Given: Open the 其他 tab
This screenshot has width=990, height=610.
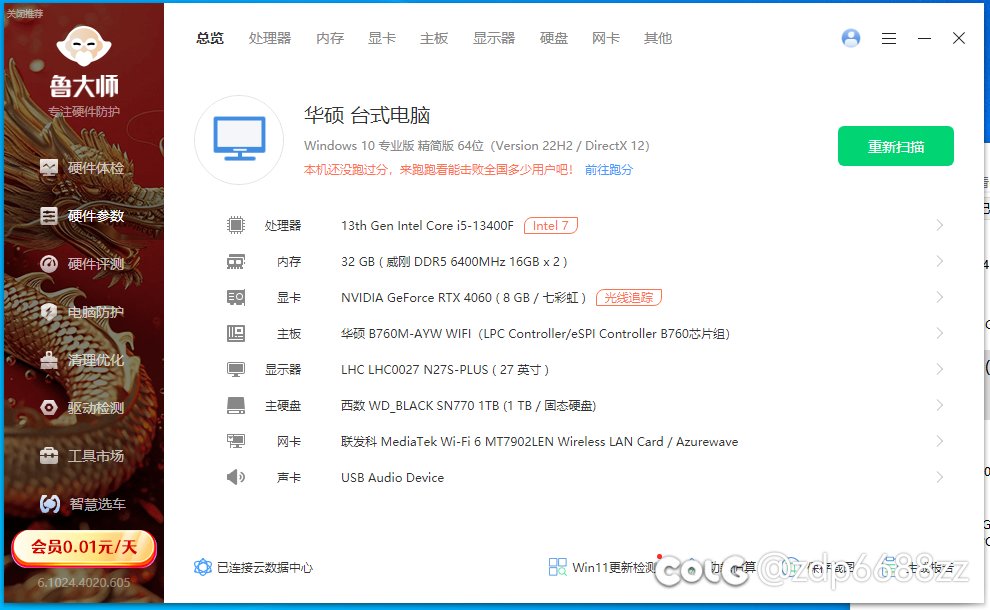Looking at the screenshot, I should coord(658,39).
